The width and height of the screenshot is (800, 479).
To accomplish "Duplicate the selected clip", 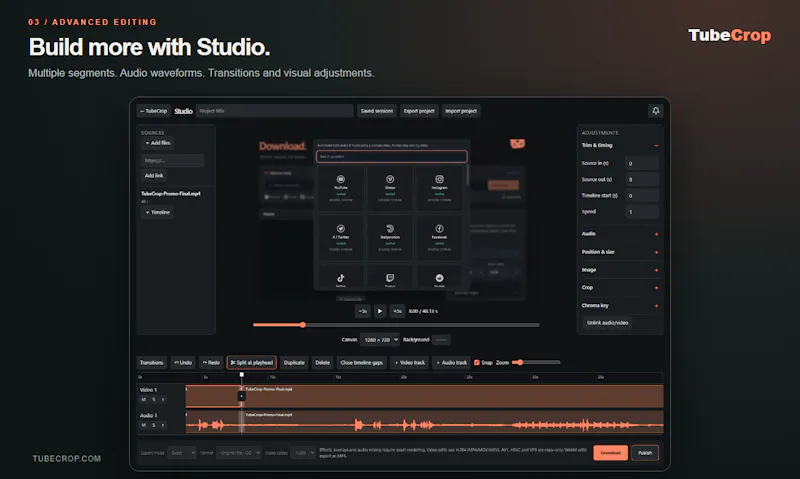I will pos(294,363).
